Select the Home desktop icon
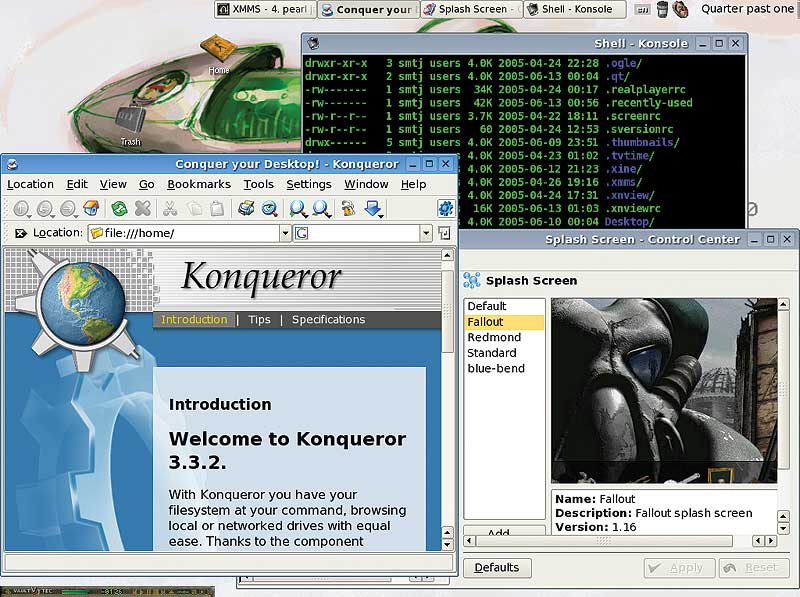800x597 pixels. [218, 55]
